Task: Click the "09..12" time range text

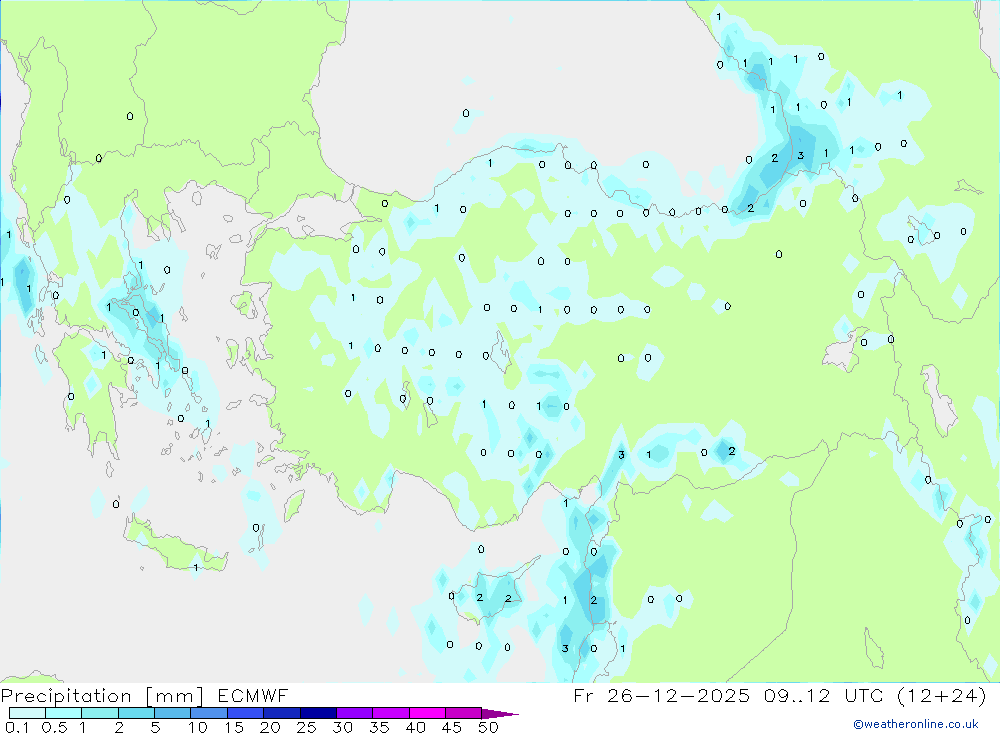Action: coord(797,695)
